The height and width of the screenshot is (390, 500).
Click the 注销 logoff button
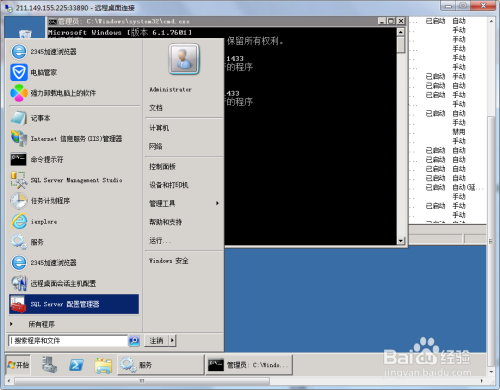(x=156, y=341)
